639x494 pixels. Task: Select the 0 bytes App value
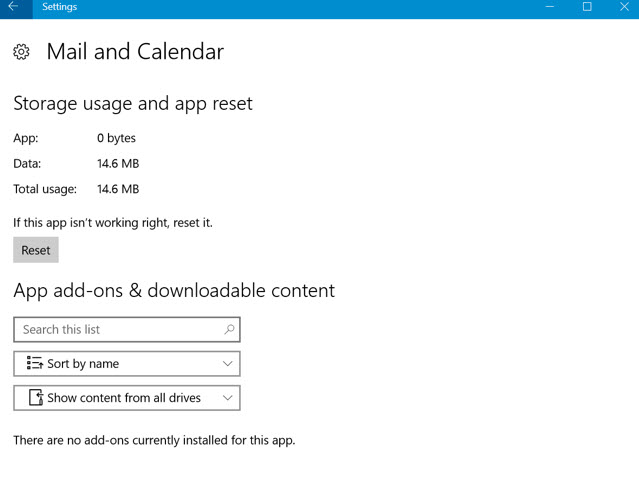pos(117,138)
